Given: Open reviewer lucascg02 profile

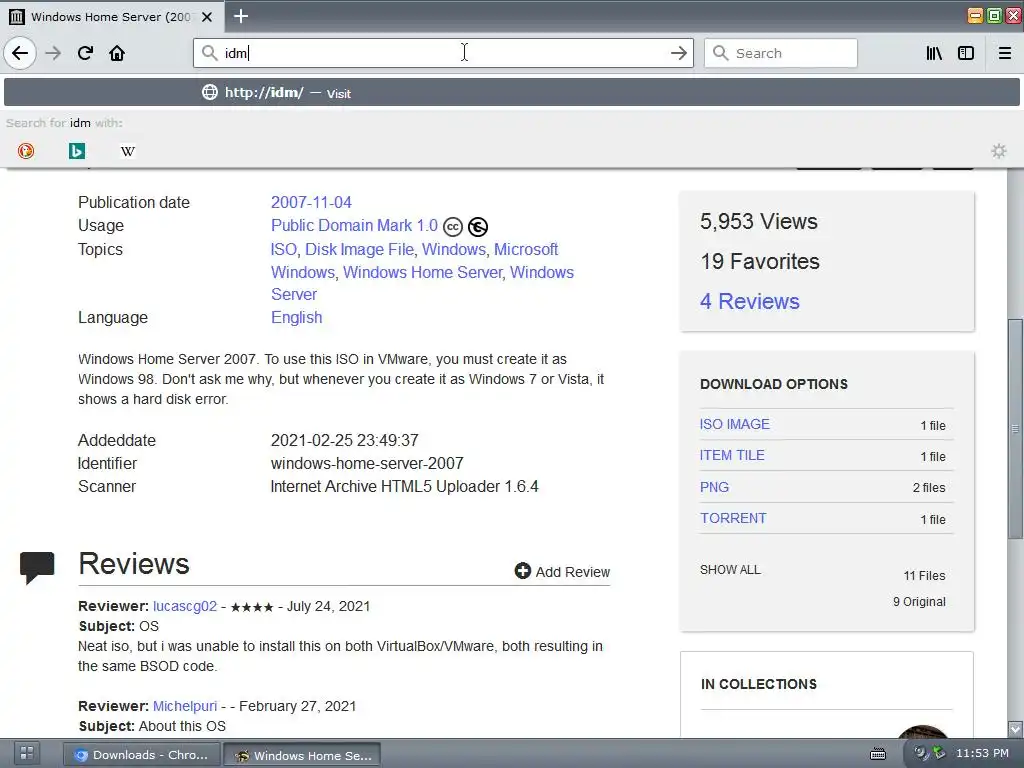Looking at the screenshot, I should pyautogui.click(x=185, y=606).
